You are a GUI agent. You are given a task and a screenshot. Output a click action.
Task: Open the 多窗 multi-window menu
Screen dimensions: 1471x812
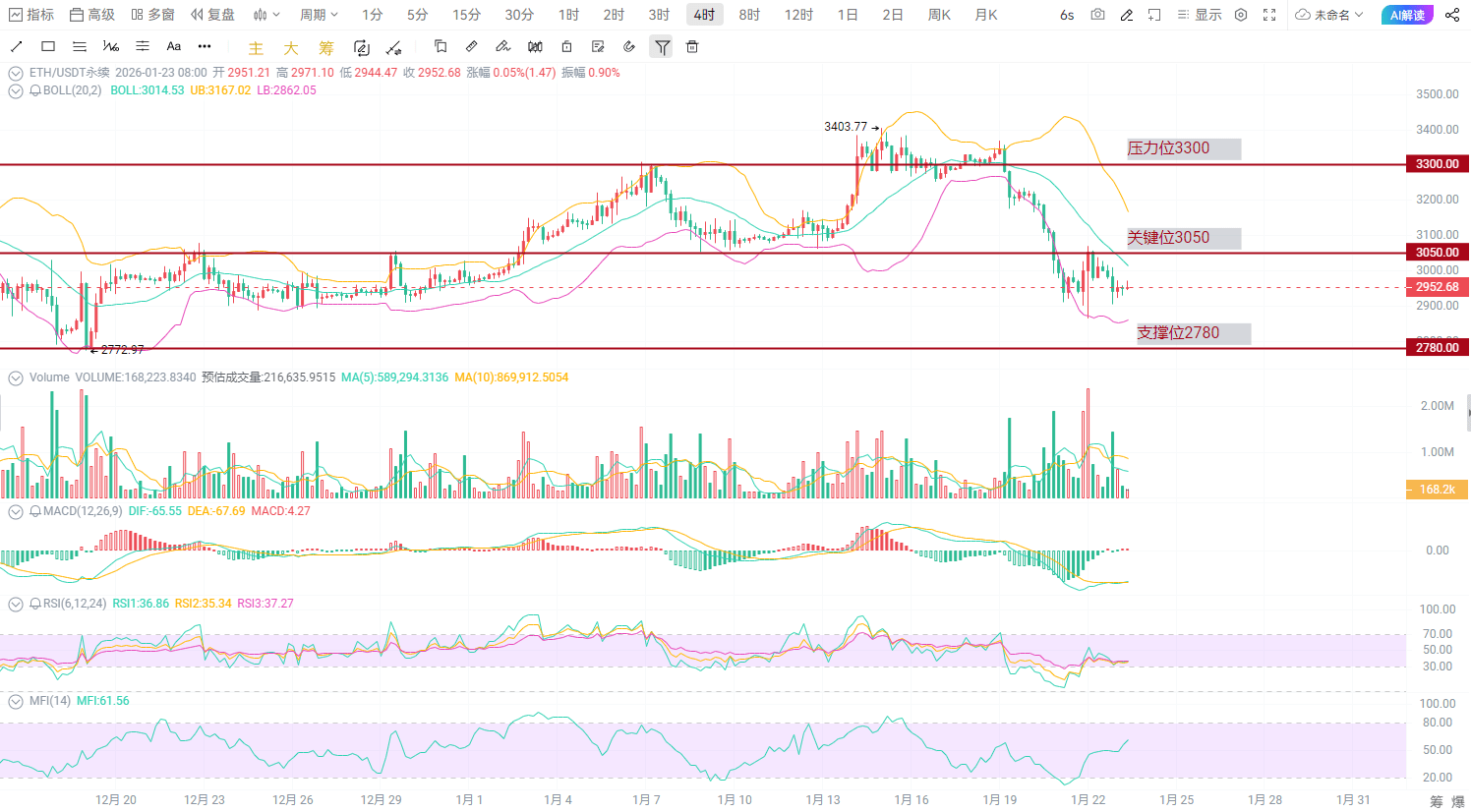152,15
